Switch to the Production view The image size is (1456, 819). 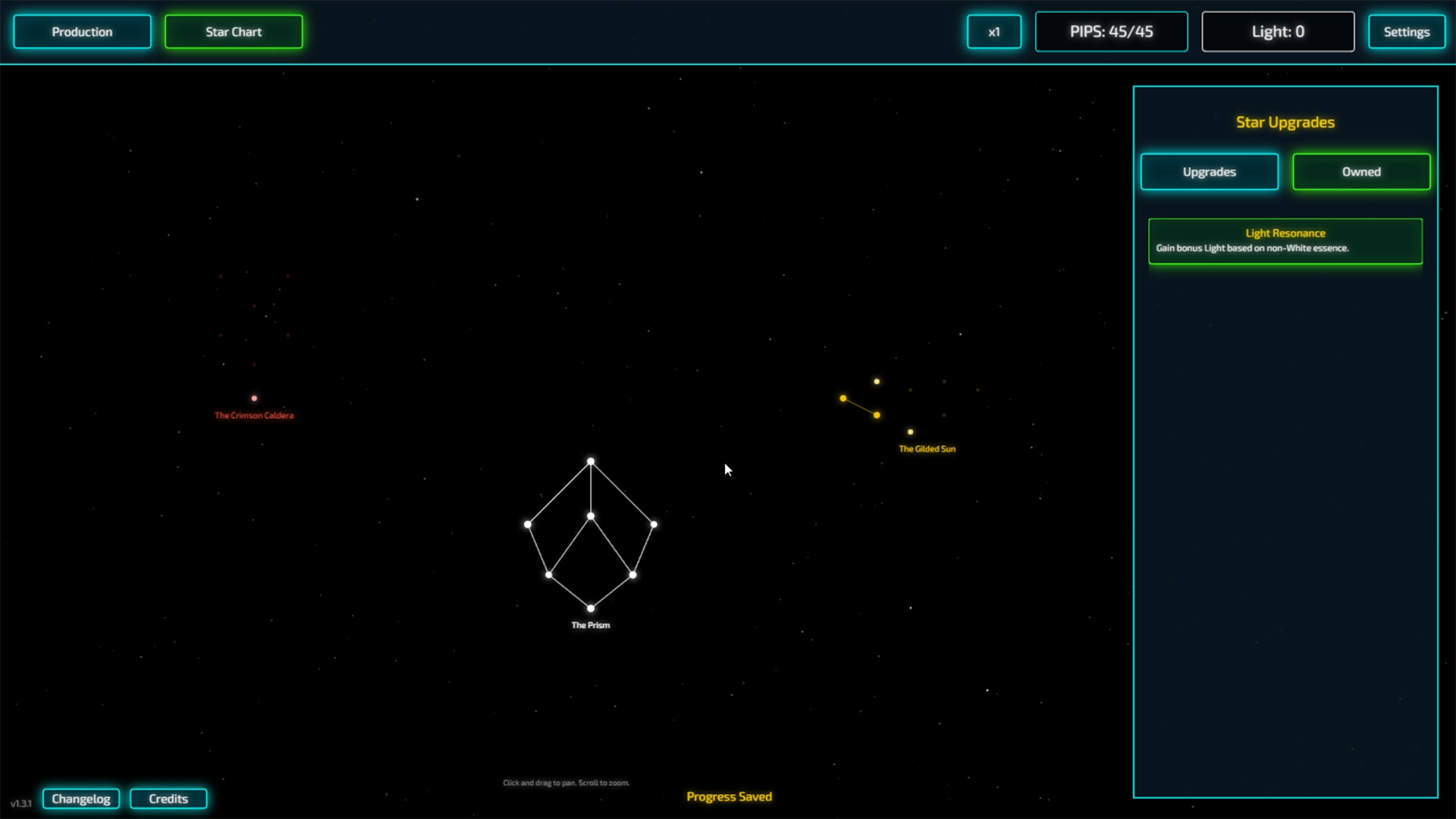[x=82, y=31]
